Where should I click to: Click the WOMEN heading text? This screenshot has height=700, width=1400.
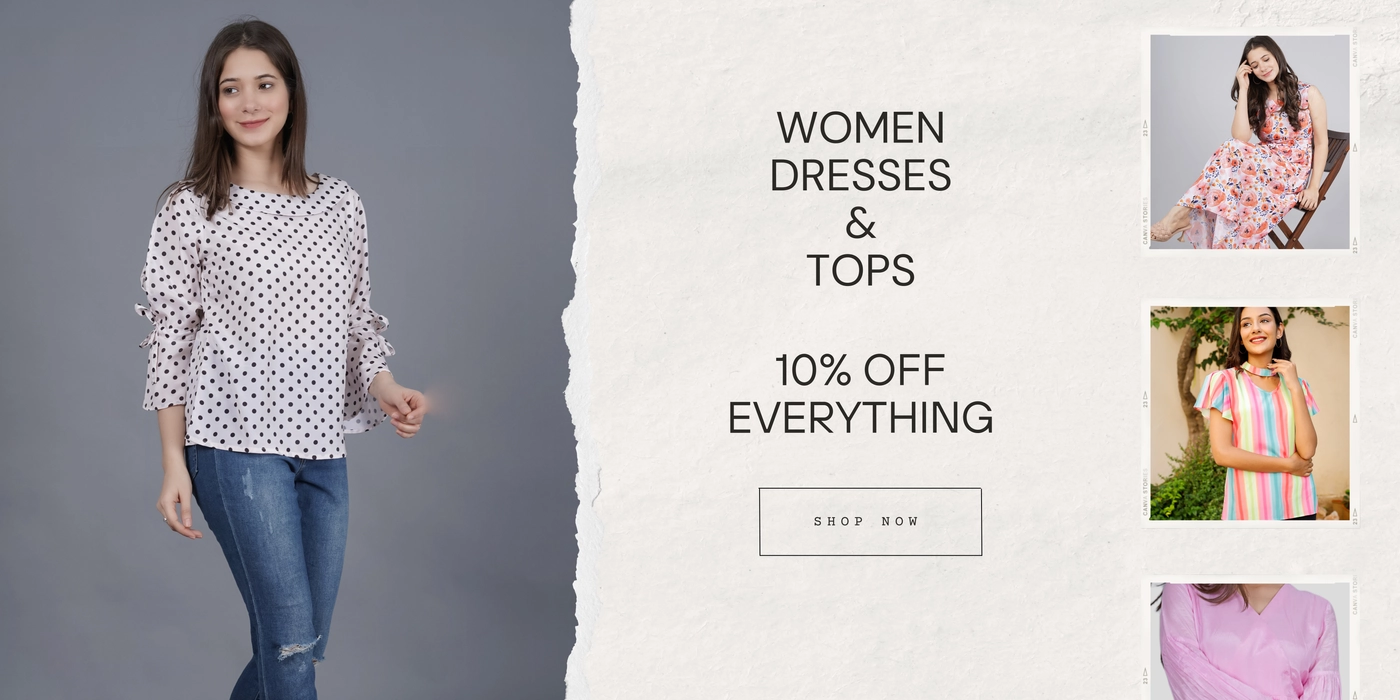860,128
